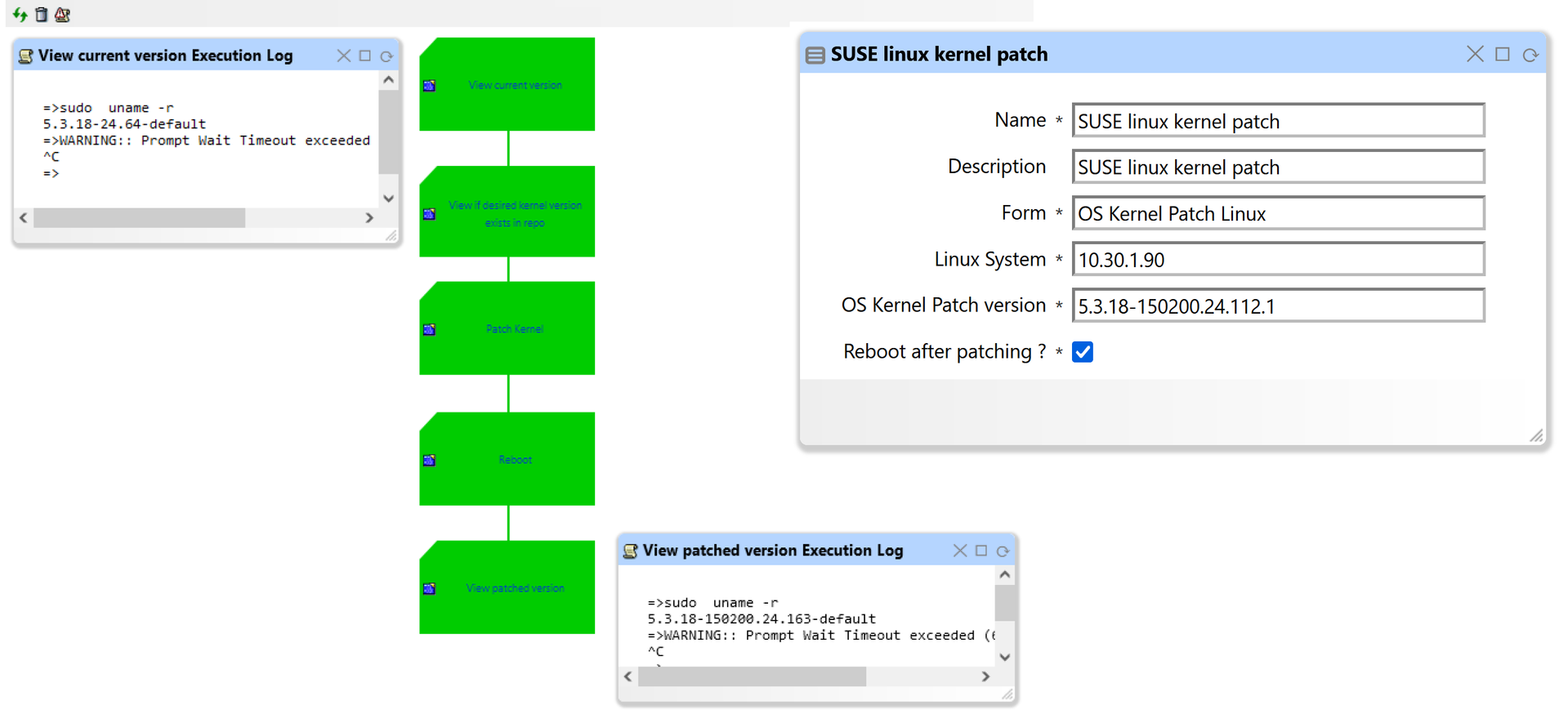Click up arrow in current version log scrollbar

[389, 80]
